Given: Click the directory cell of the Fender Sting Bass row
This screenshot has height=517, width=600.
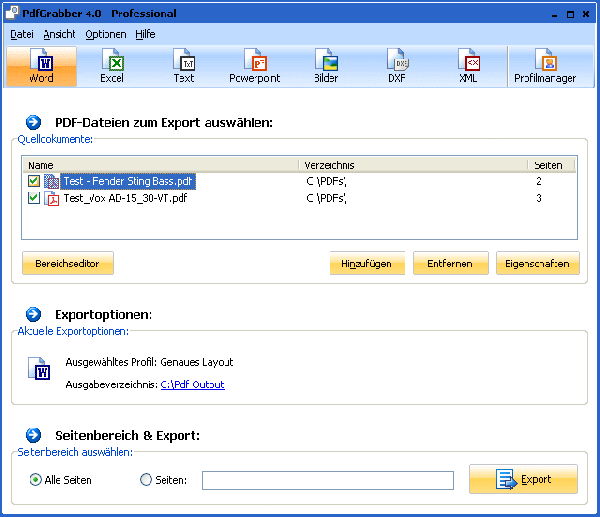Looking at the screenshot, I should (x=326, y=181).
